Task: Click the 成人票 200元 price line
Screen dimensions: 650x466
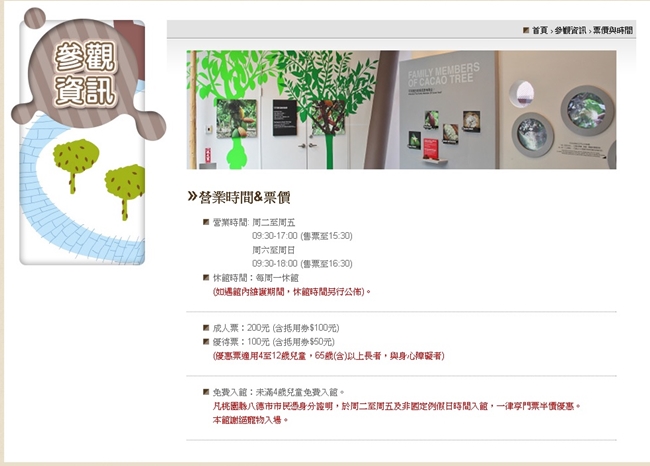Action: click(x=276, y=328)
